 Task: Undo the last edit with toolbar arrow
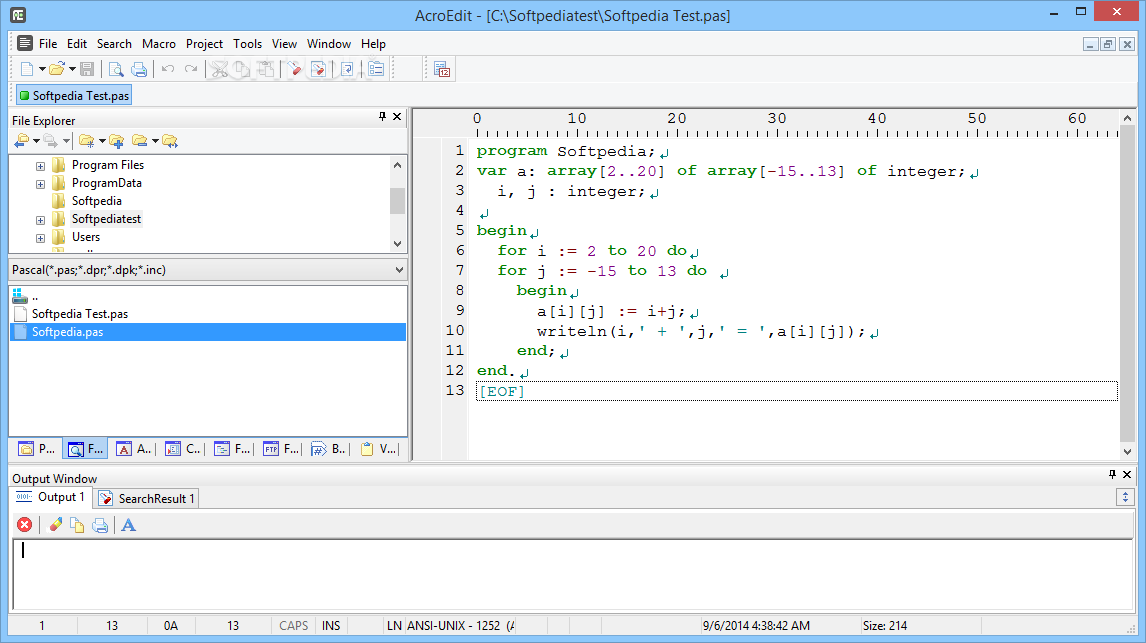168,69
